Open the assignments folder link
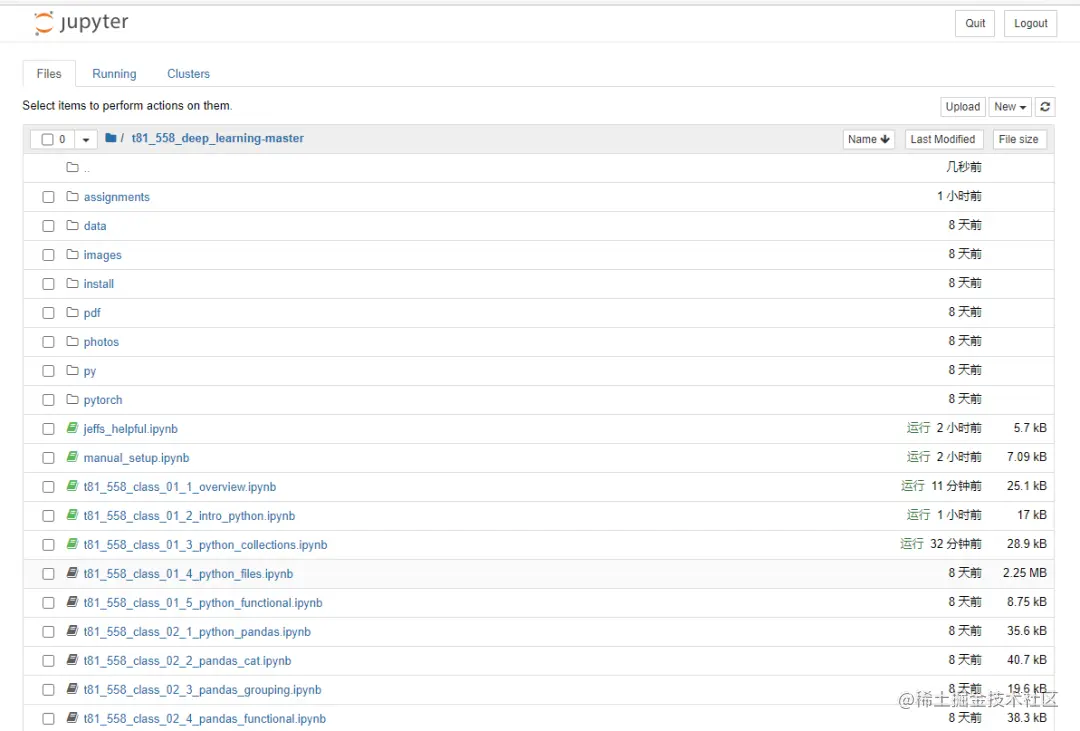Screen dimensions: 1080x731 pyautogui.click(x=116, y=197)
